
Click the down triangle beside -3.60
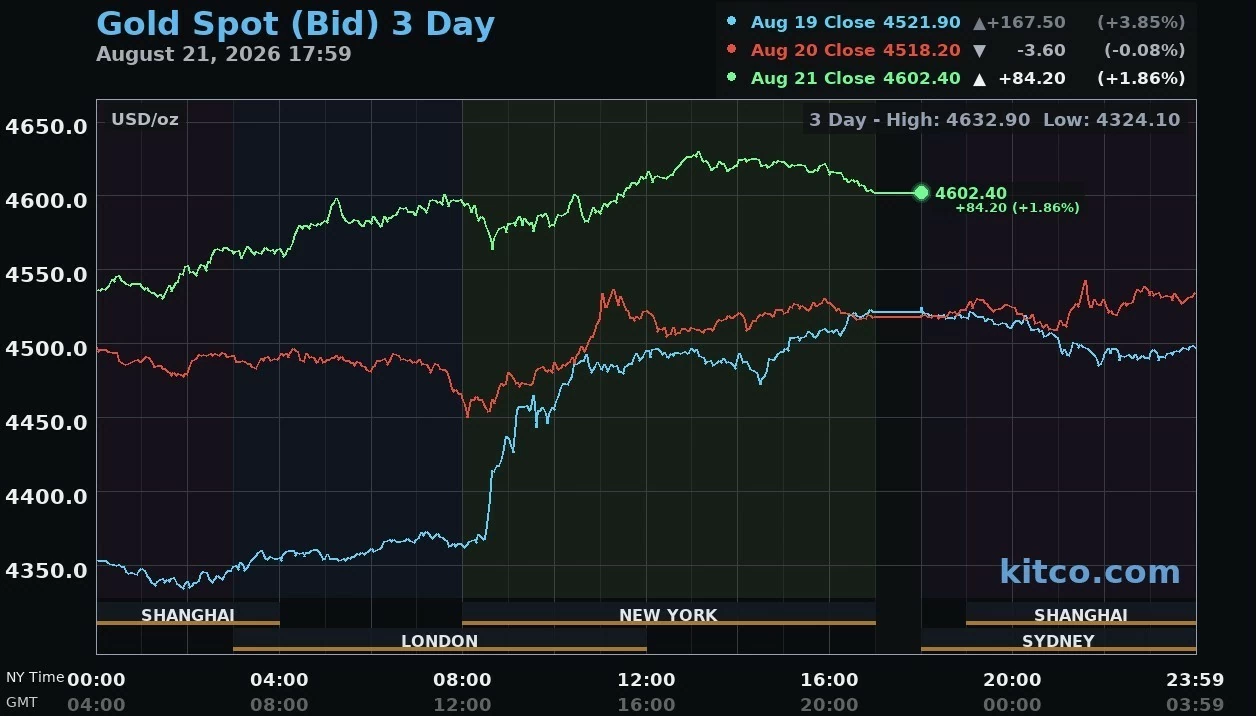point(980,50)
